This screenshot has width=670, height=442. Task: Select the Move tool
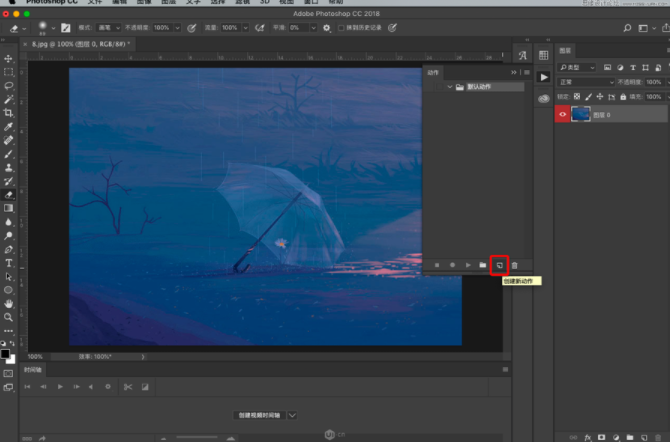pos(9,59)
